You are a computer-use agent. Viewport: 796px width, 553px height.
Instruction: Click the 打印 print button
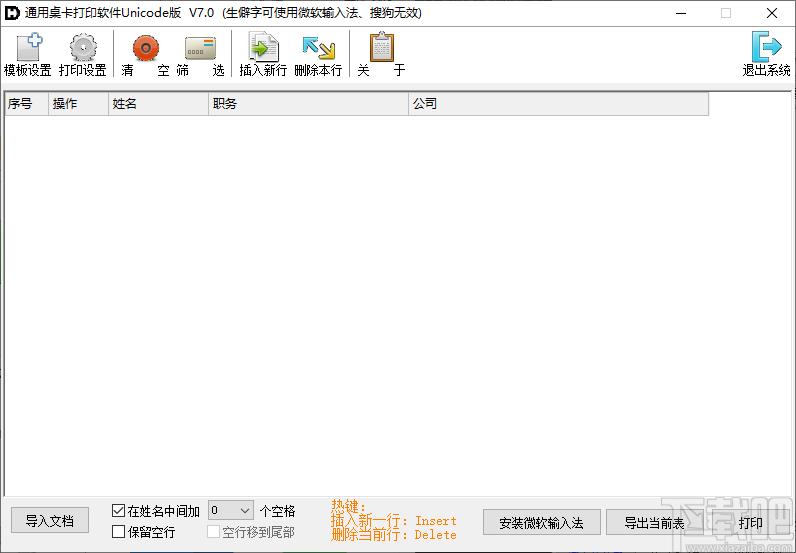[750, 523]
